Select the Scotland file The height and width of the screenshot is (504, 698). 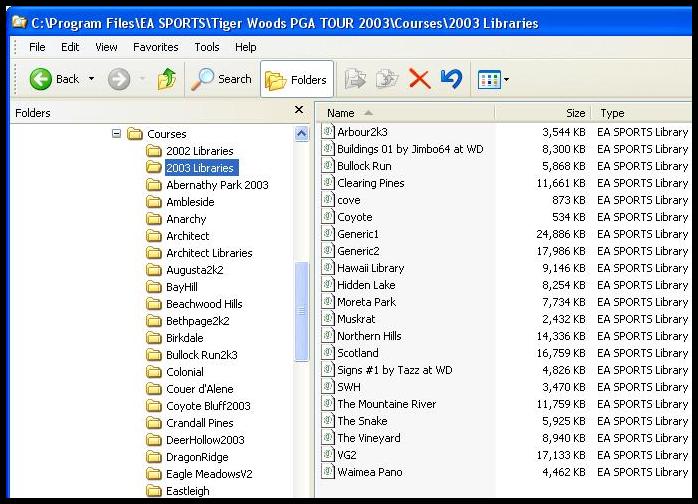357,353
